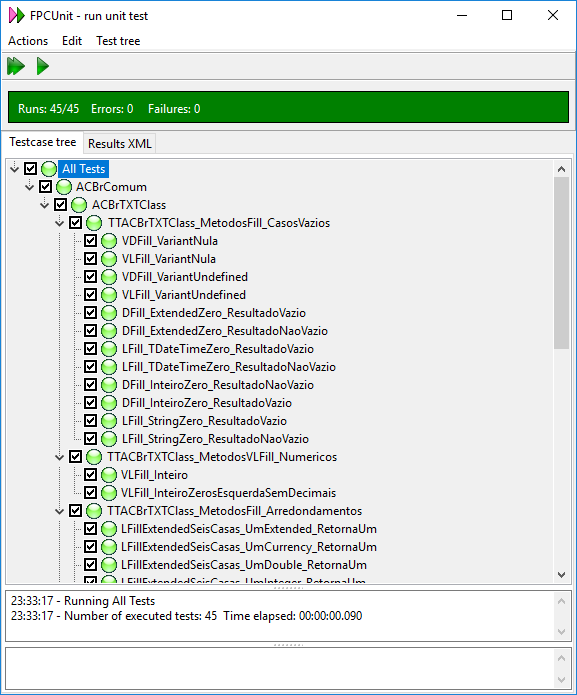577x695 pixels.
Task: Click the green status icon of ACBrTXTClass
Action: (79, 205)
